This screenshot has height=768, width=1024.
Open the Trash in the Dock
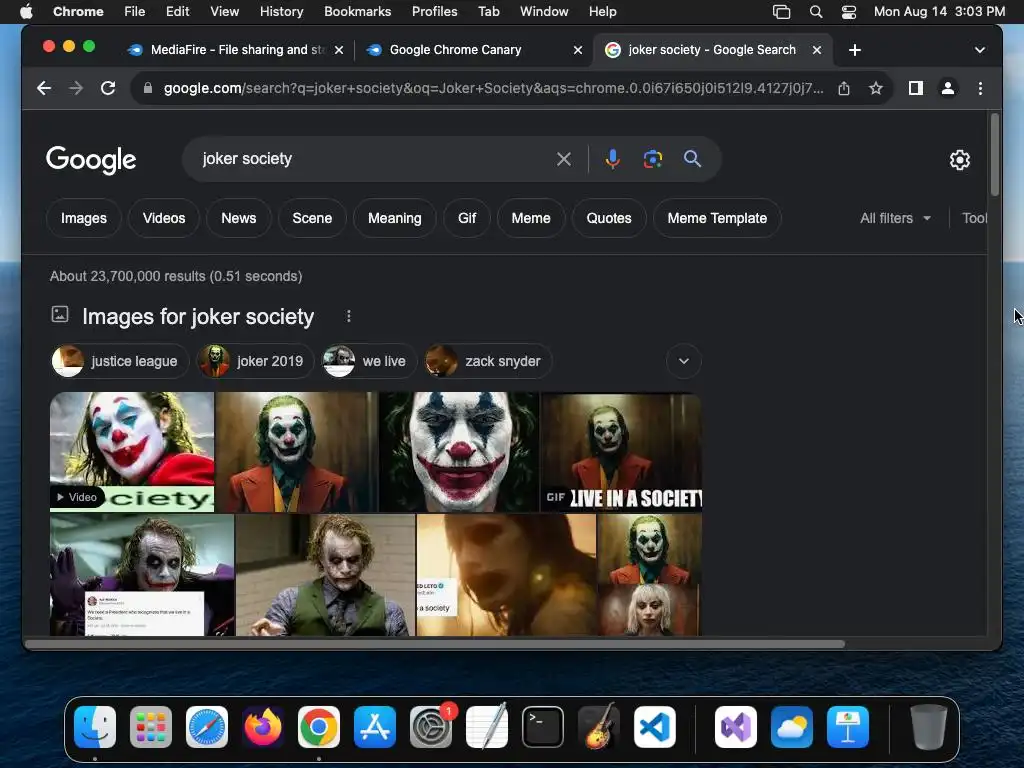coord(929,727)
